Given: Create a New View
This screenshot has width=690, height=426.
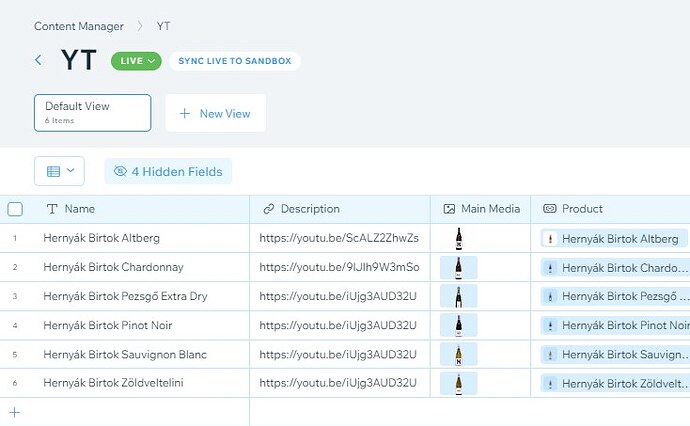Looking at the screenshot, I should tap(216, 113).
